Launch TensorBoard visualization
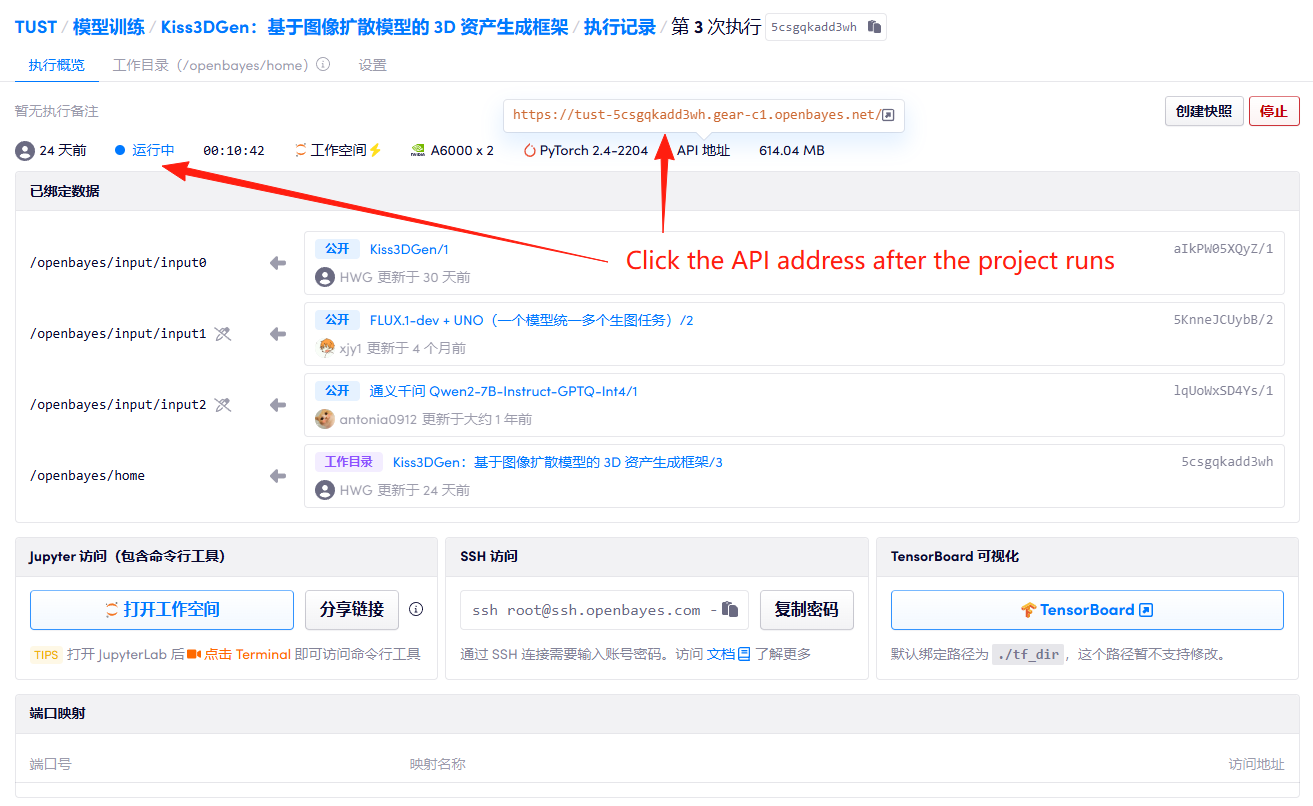Viewport: 1313px width, 806px height. 1086,610
